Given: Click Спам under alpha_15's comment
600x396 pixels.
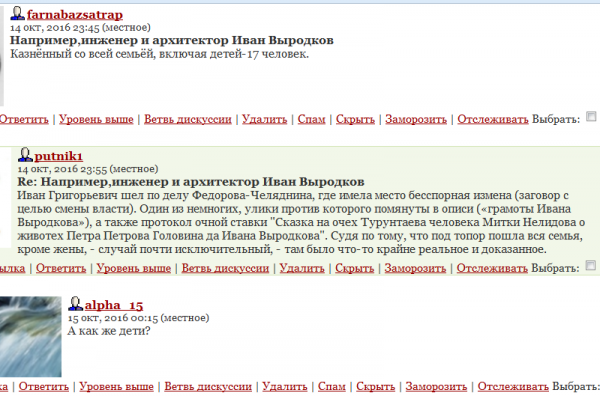Looking at the screenshot, I should coord(332,387).
